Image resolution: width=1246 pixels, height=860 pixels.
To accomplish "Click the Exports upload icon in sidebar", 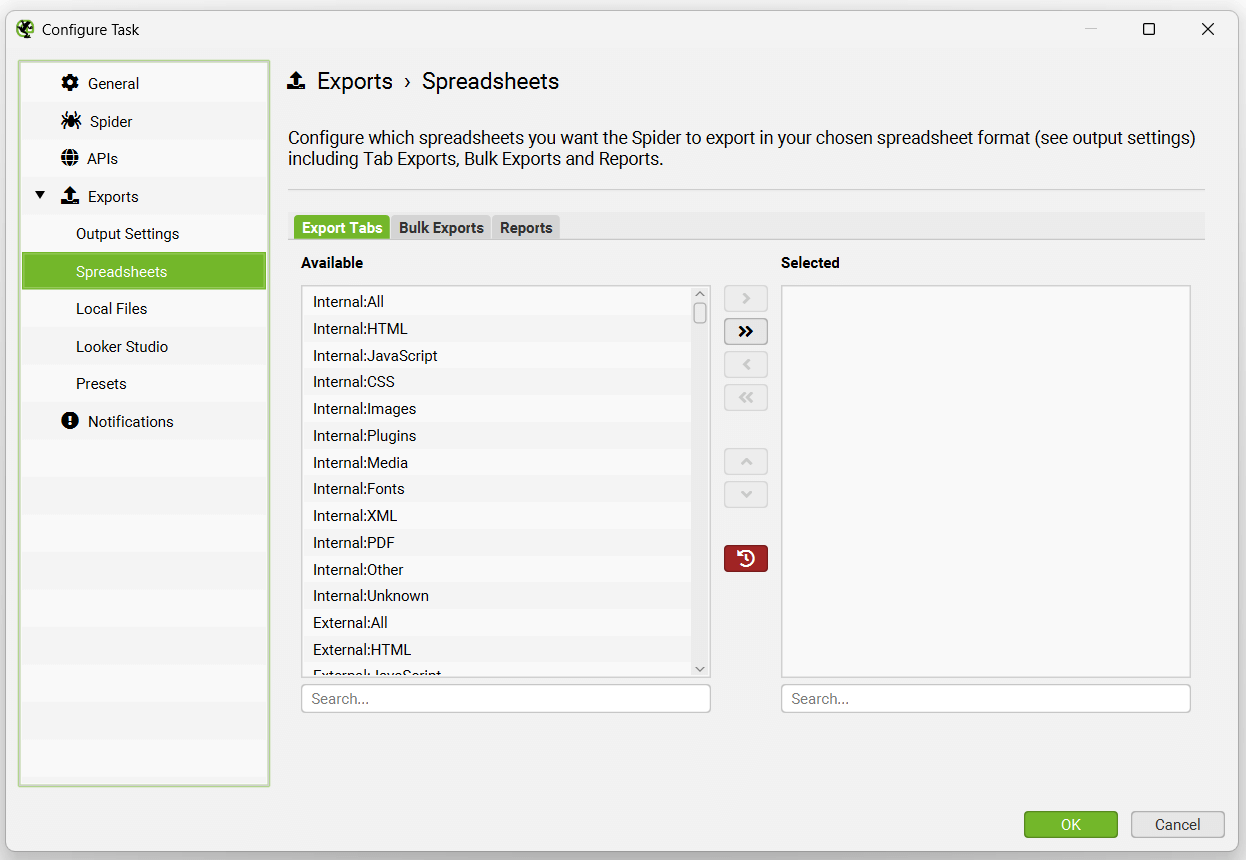I will coord(69,196).
